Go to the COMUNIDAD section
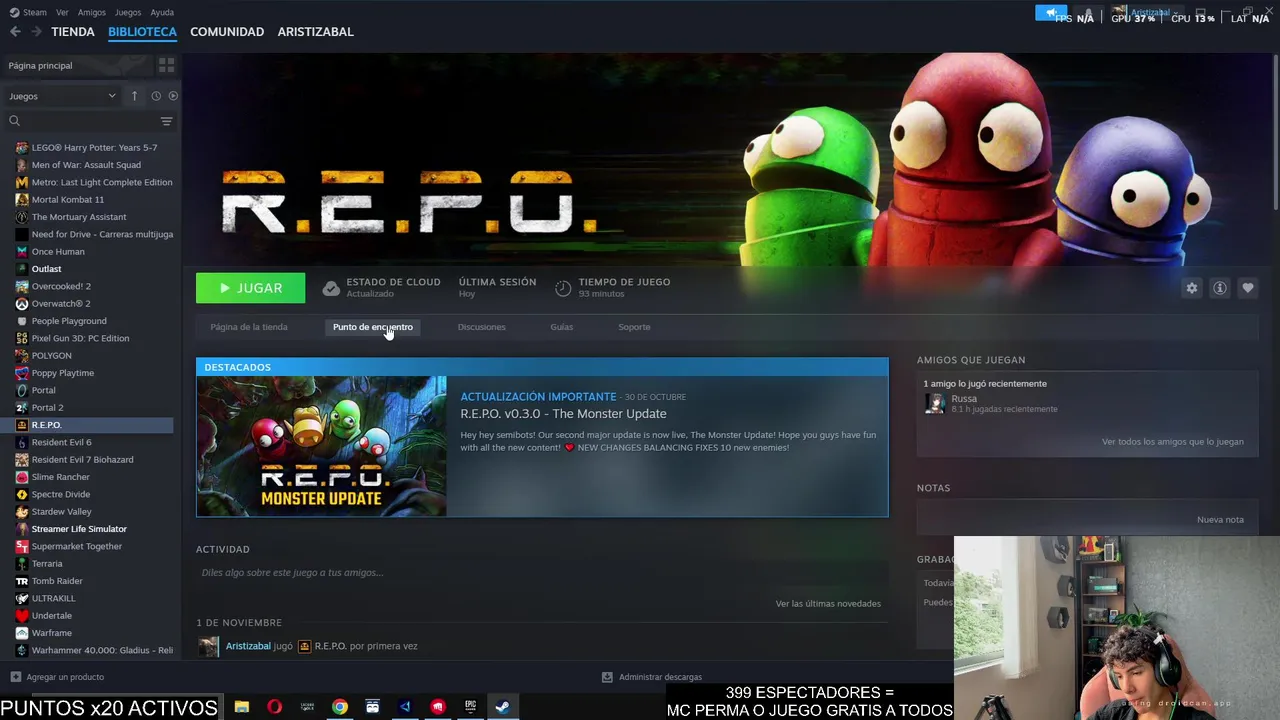This screenshot has height=720, width=1280. 227,32
